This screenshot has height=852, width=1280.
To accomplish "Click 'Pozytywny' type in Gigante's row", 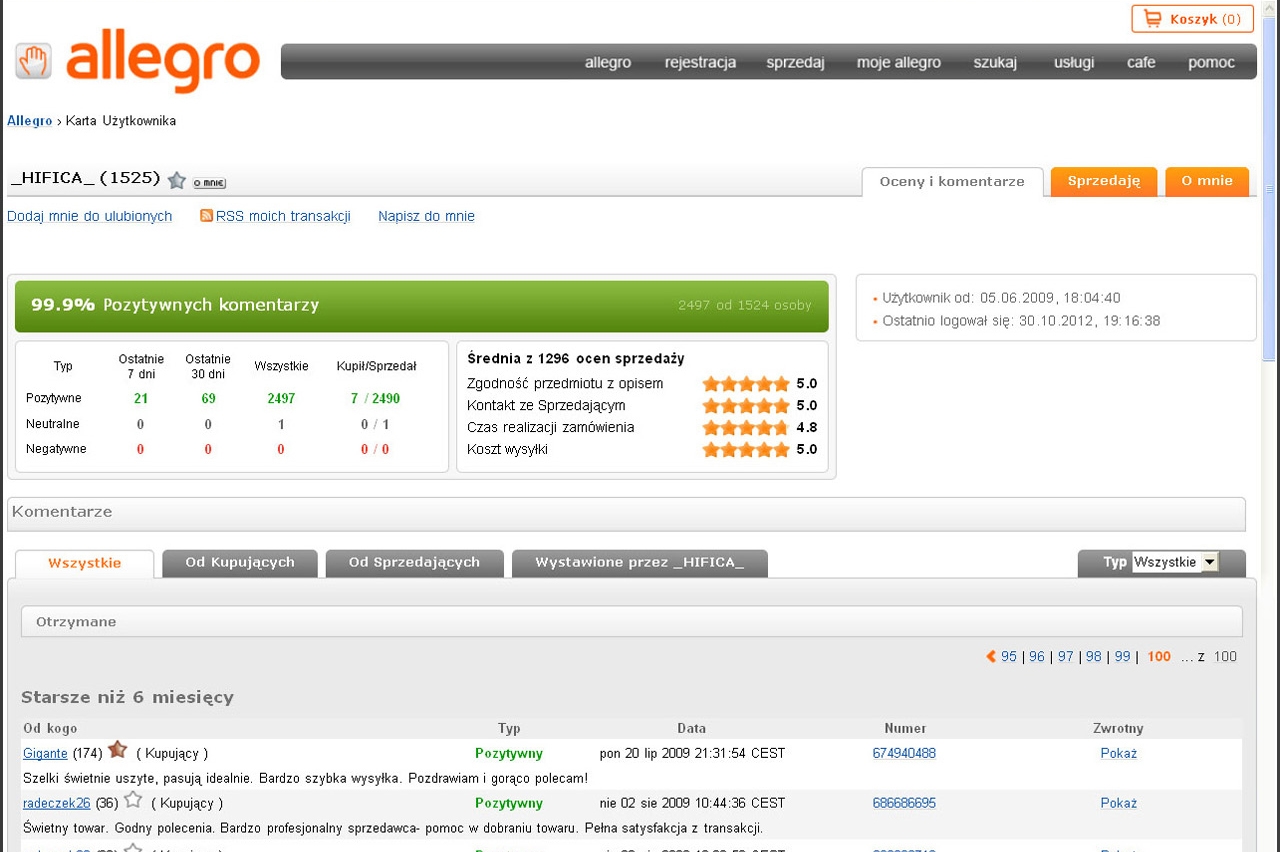I will point(509,753).
